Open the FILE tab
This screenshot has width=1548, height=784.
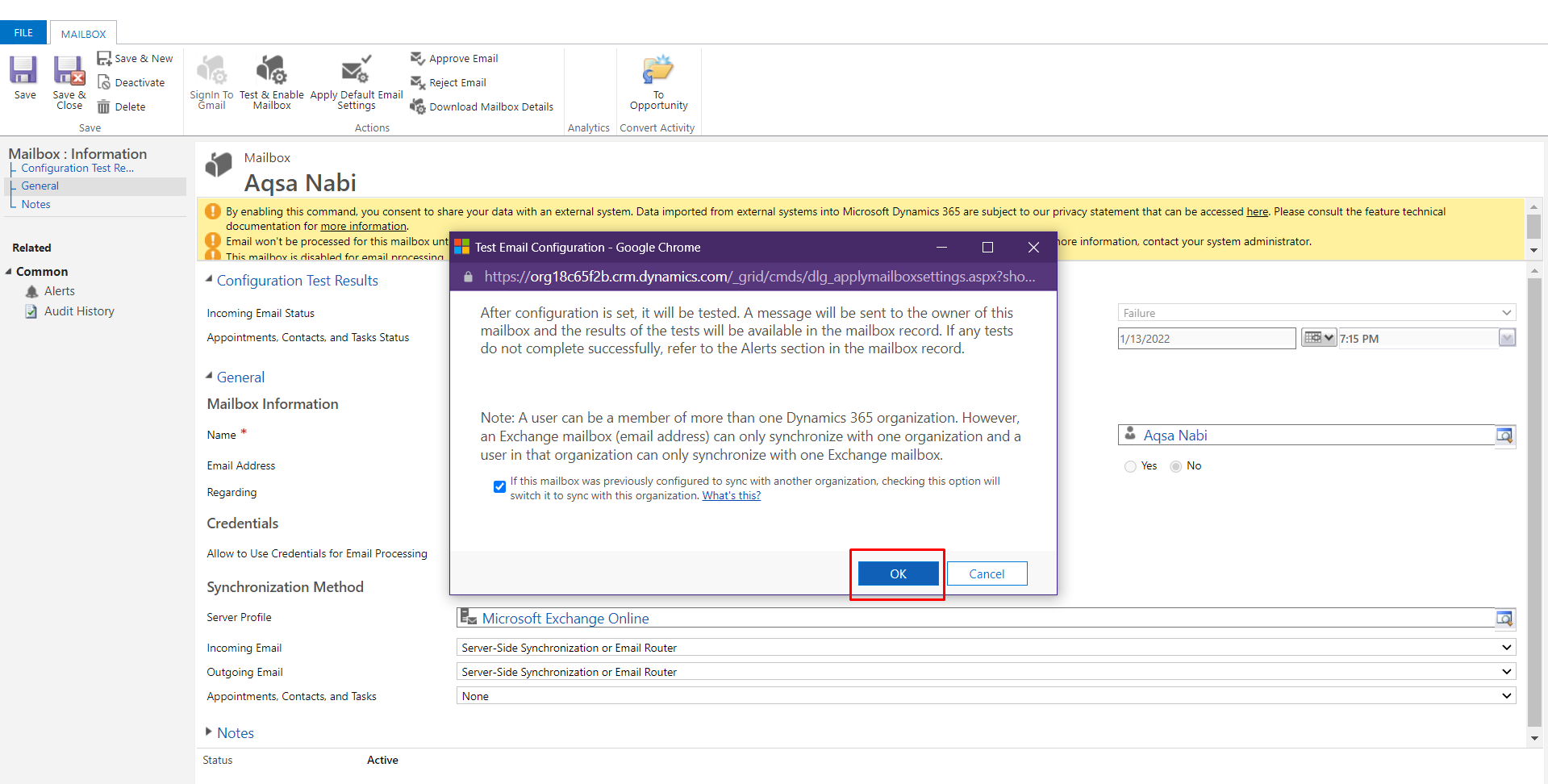(x=23, y=33)
